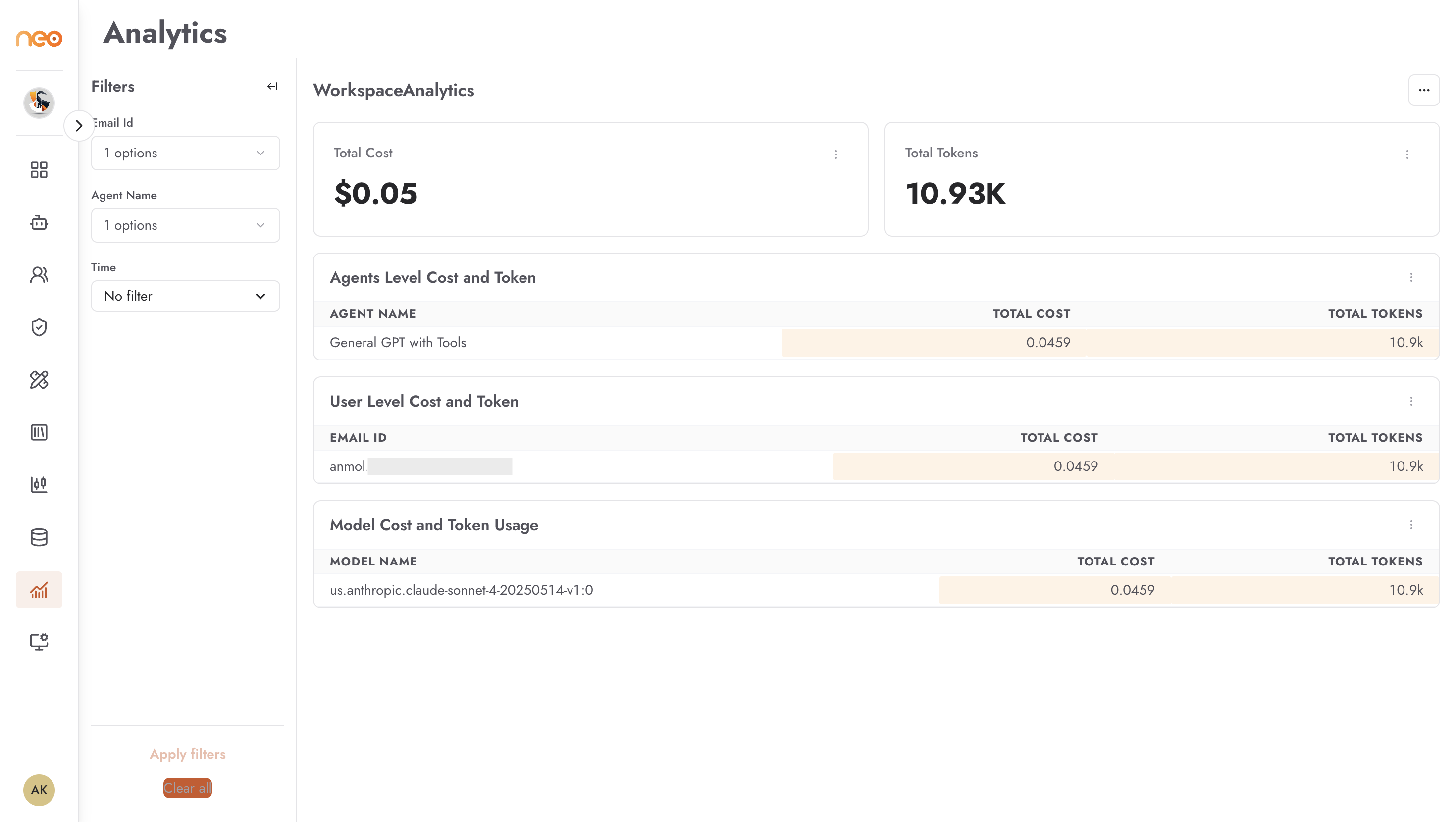The height and width of the screenshot is (822, 1456).
Task: Open the WorkspaceAnalytics more options menu
Action: click(1424, 90)
